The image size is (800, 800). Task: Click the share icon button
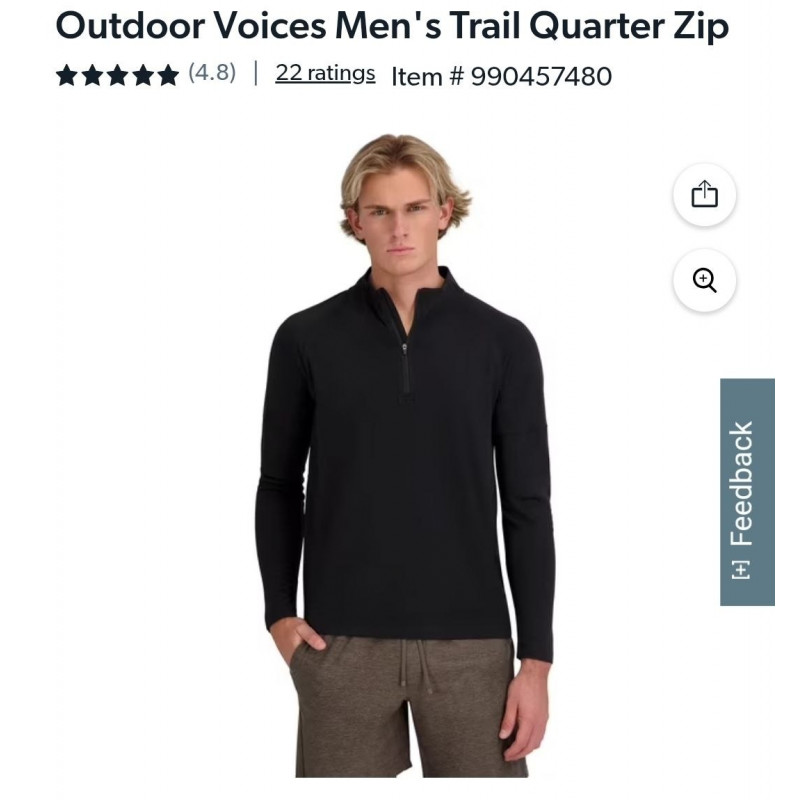click(x=704, y=194)
